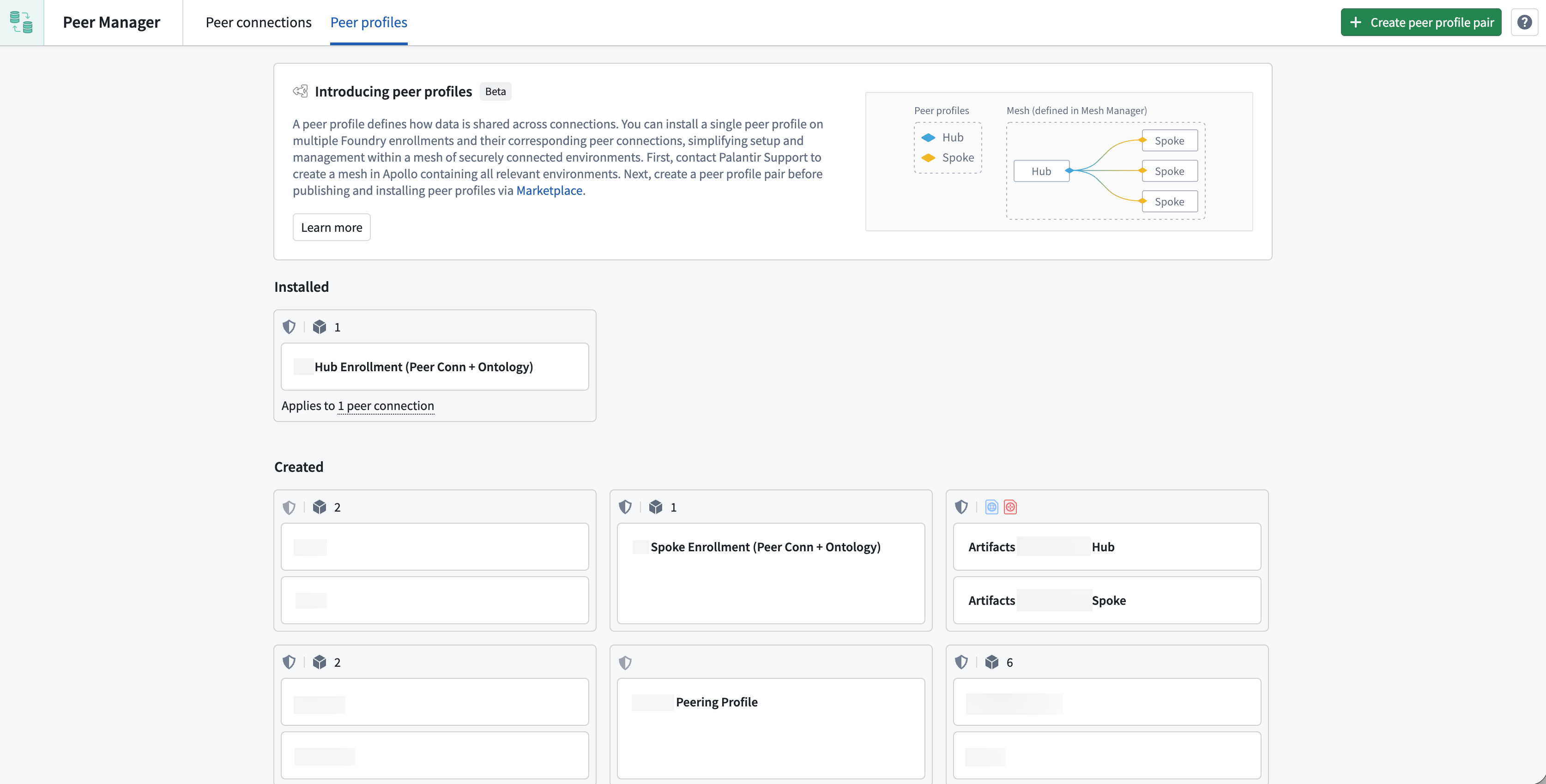Click the yellow Spoke diamond in legend
This screenshot has height=784, width=1546.
929,158
